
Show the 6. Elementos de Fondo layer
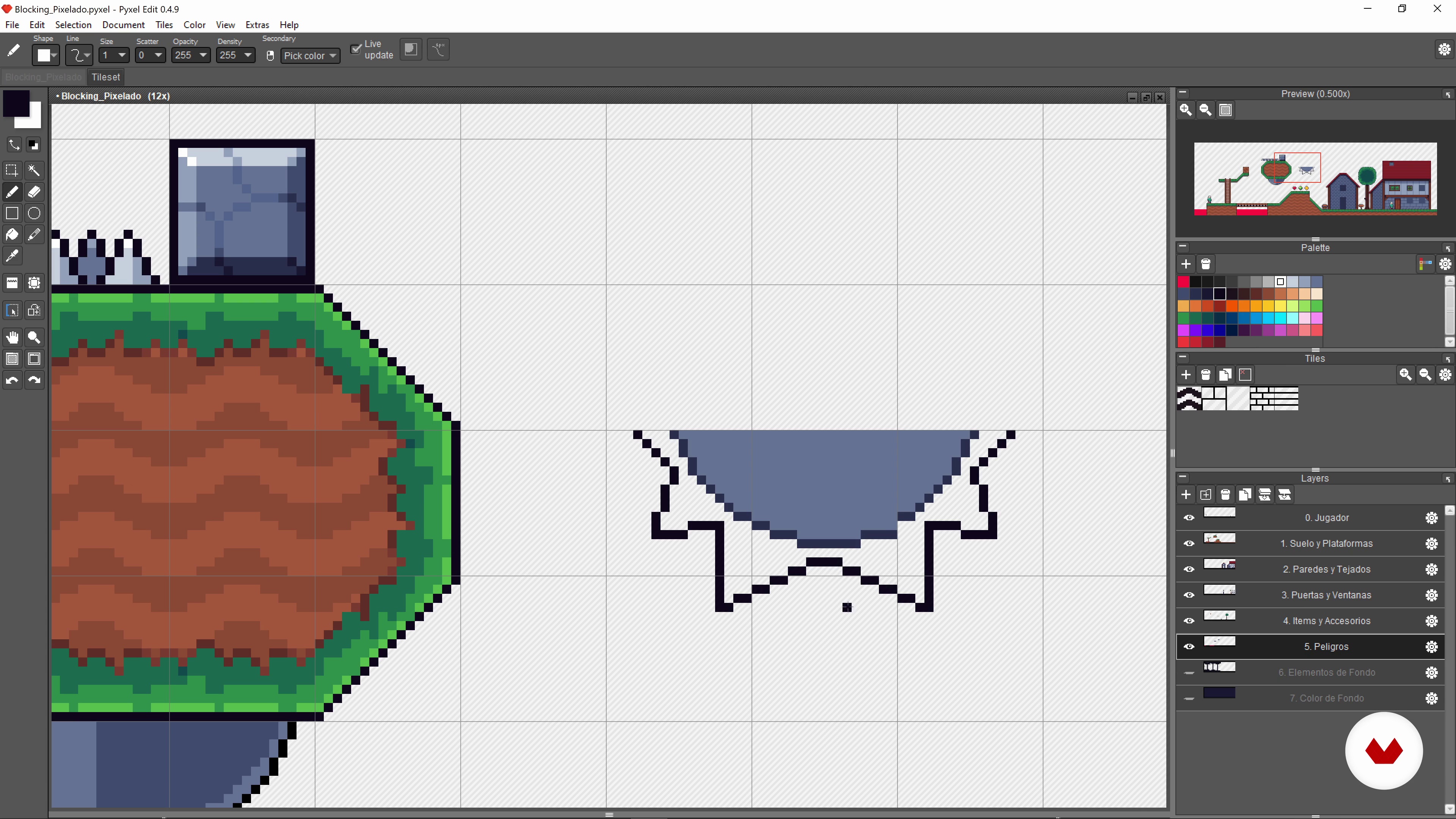coord(1189,673)
